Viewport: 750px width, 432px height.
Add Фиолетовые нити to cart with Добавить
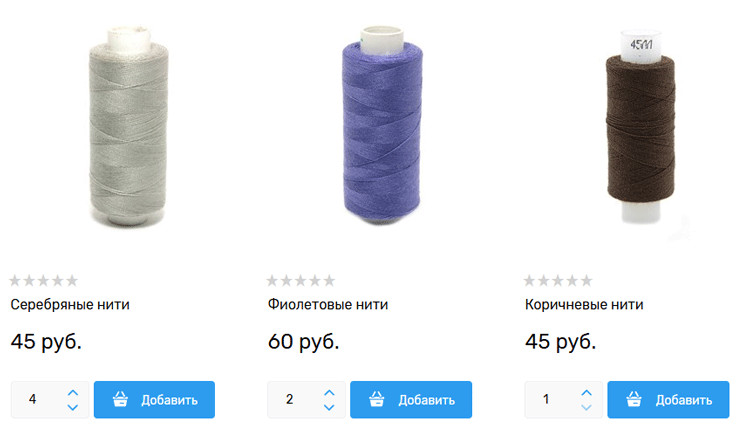[x=411, y=399]
